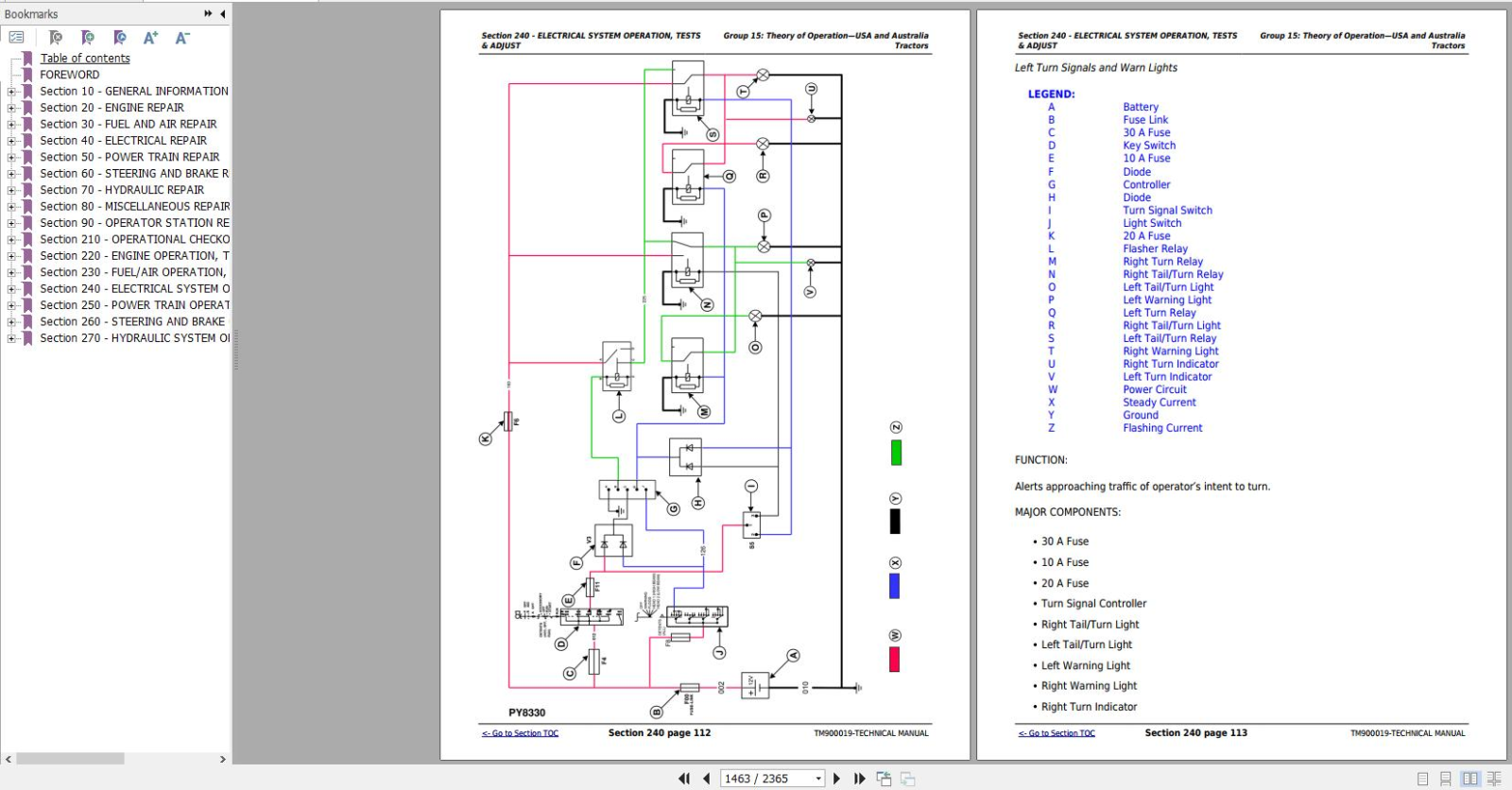Decrease bookmark text size with A-
This screenshot has height=790, width=1512.
coord(182,38)
